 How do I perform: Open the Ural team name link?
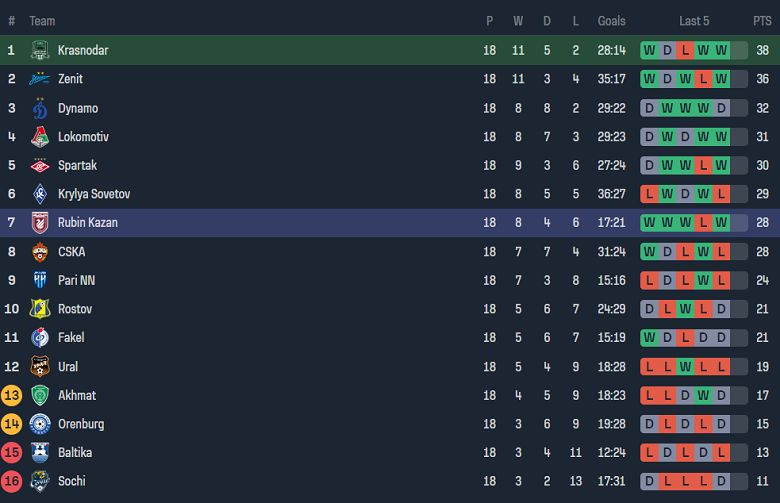pos(68,367)
